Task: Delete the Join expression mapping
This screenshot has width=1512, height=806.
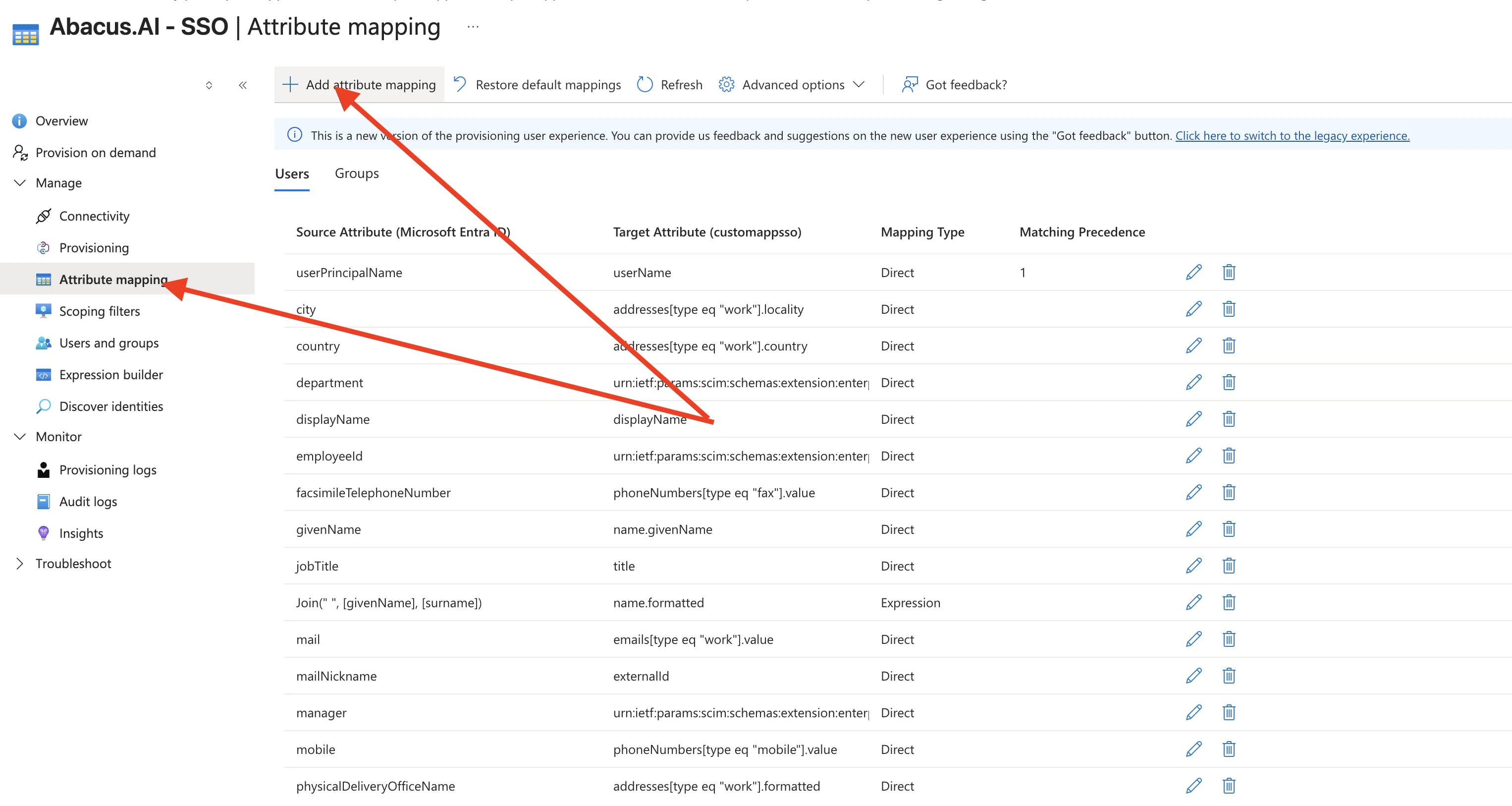Action: point(1229,603)
